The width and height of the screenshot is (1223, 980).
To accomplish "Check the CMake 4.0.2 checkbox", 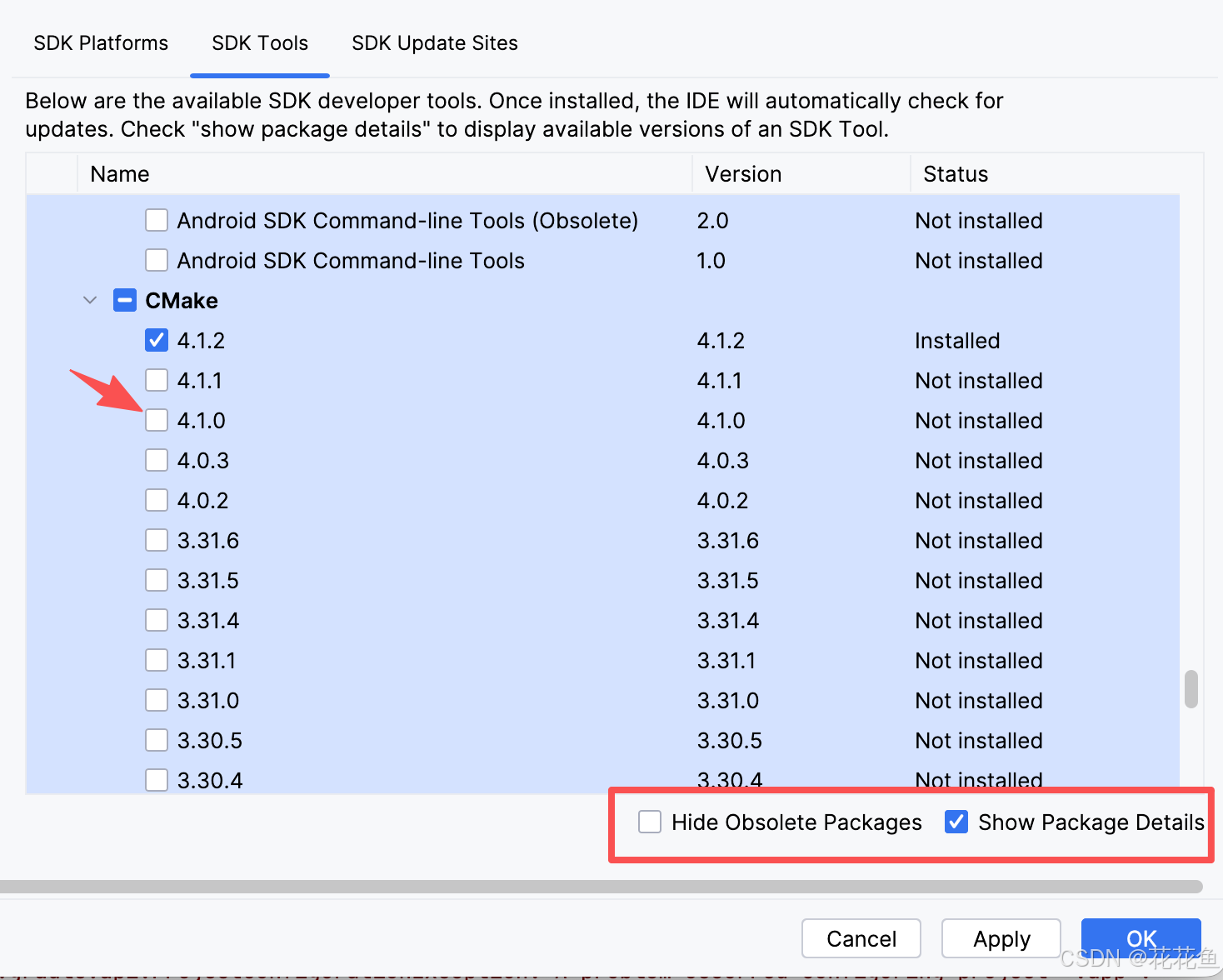I will pyautogui.click(x=157, y=500).
